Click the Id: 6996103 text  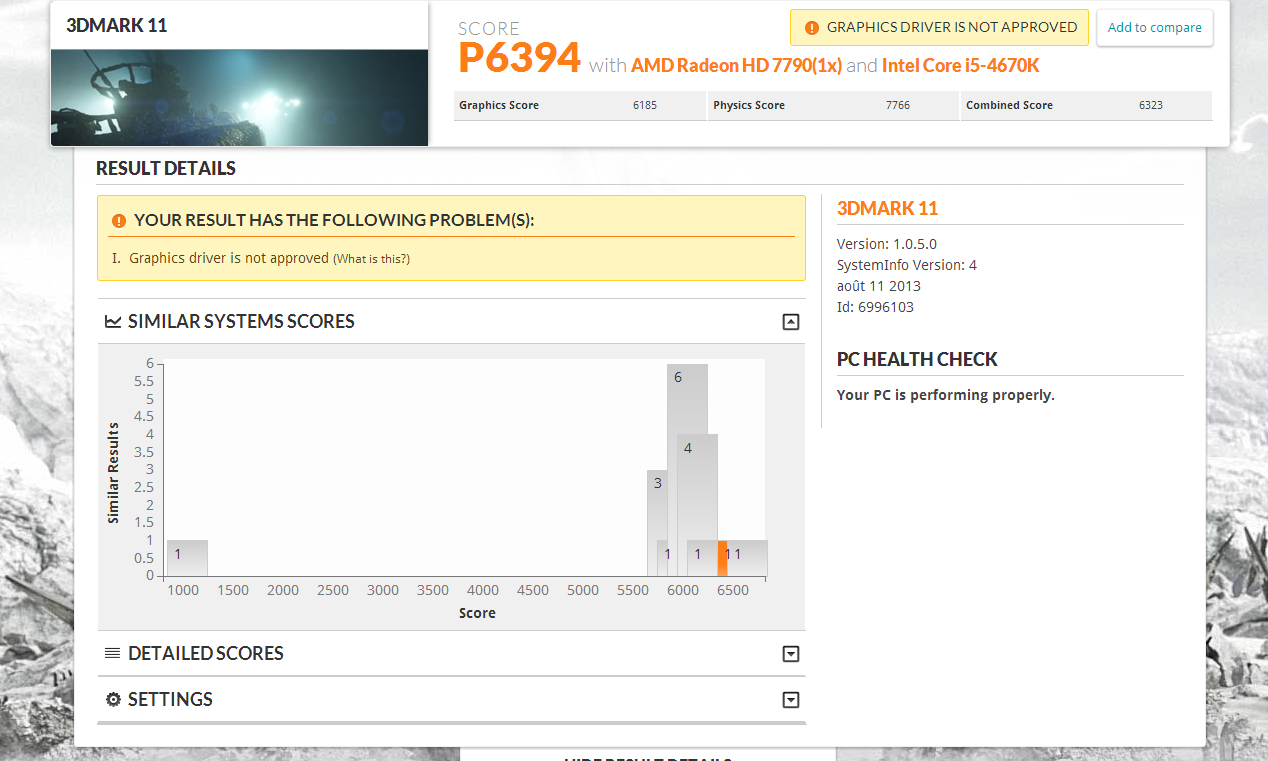click(875, 307)
